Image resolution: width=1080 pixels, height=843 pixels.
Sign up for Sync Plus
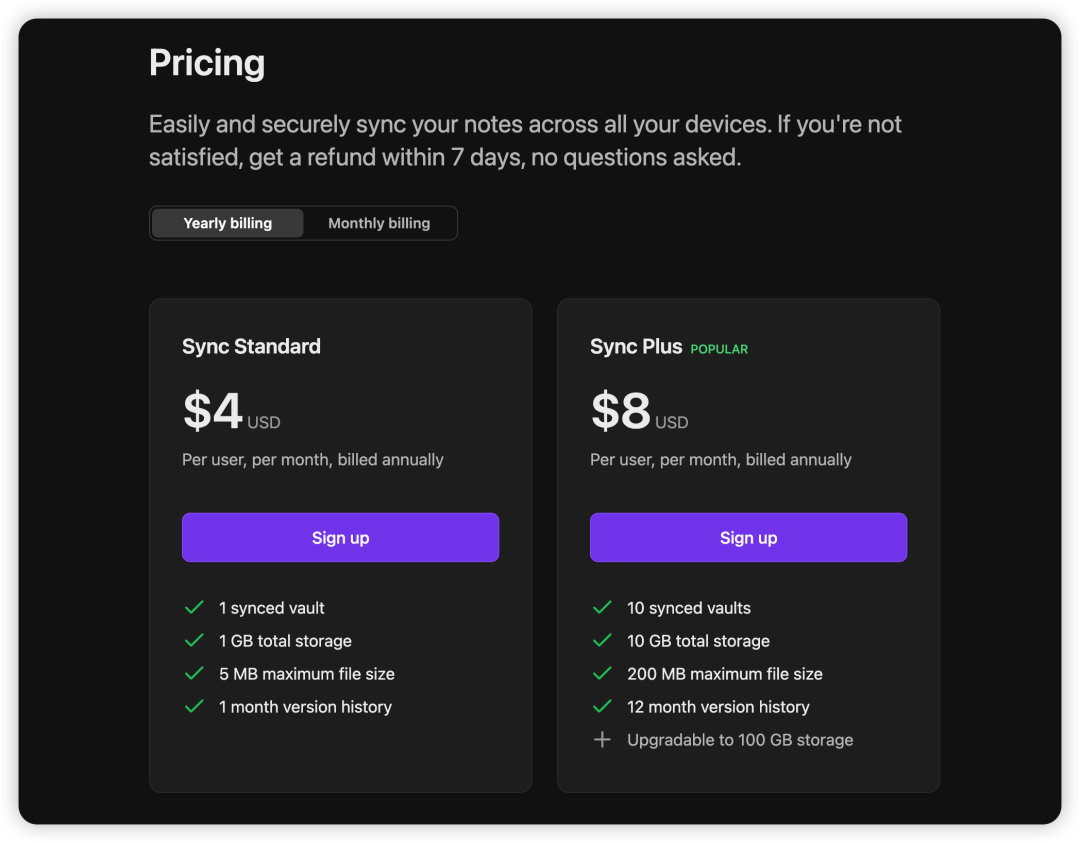(x=748, y=538)
